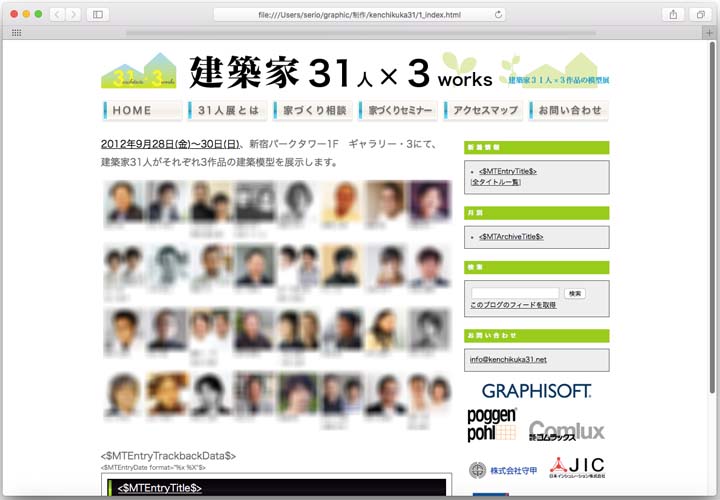
Task: Toggle the Safari sidebar button
Action: pos(98,14)
